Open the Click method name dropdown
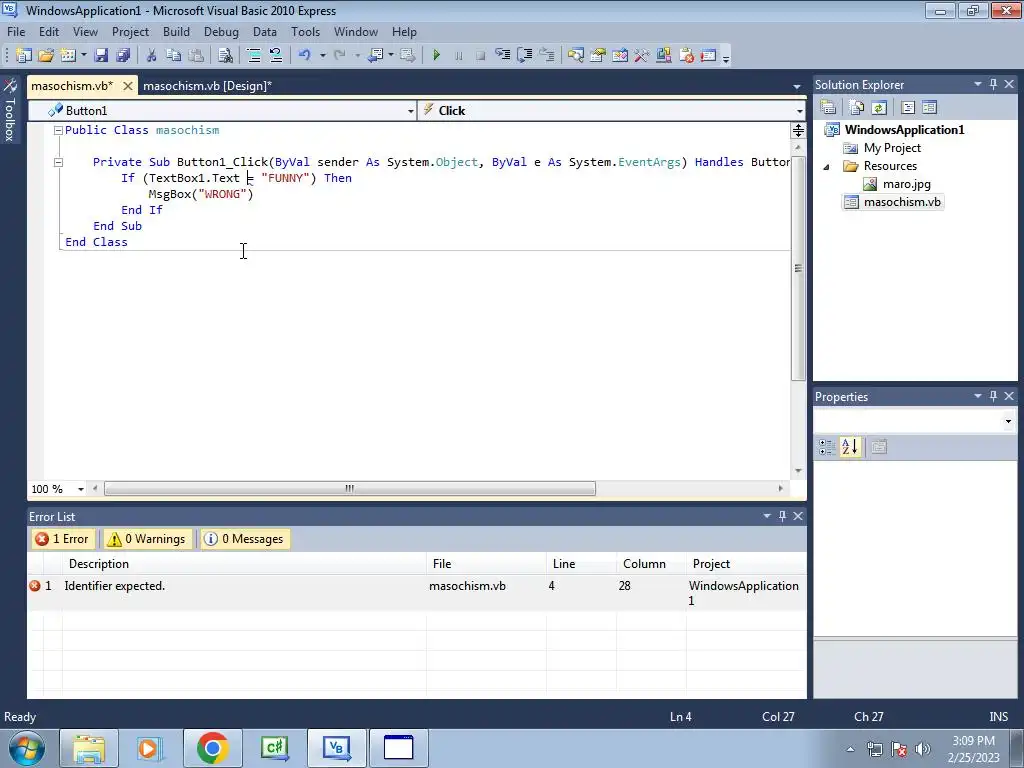Image resolution: width=1024 pixels, height=768 pixels. [x=799, y=111]
